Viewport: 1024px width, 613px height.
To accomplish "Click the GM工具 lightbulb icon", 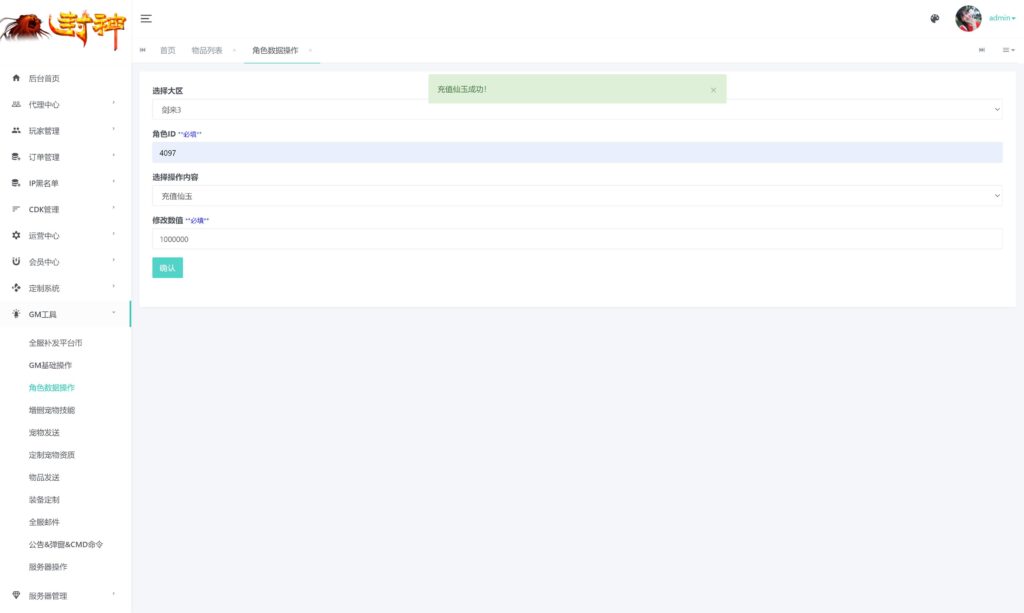I will (x=16, y=314).
